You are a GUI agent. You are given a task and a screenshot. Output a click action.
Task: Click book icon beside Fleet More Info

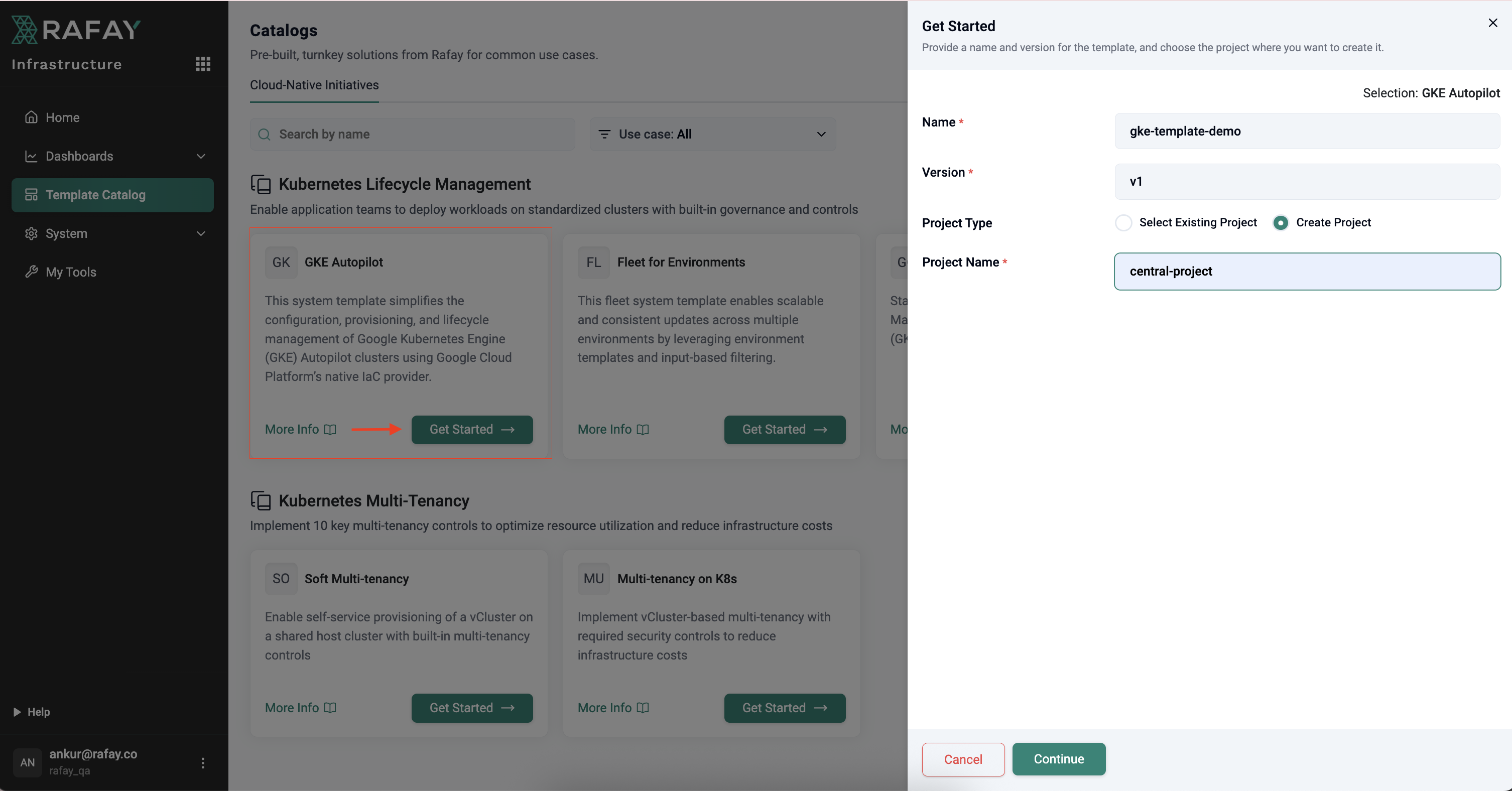[643, 430]
